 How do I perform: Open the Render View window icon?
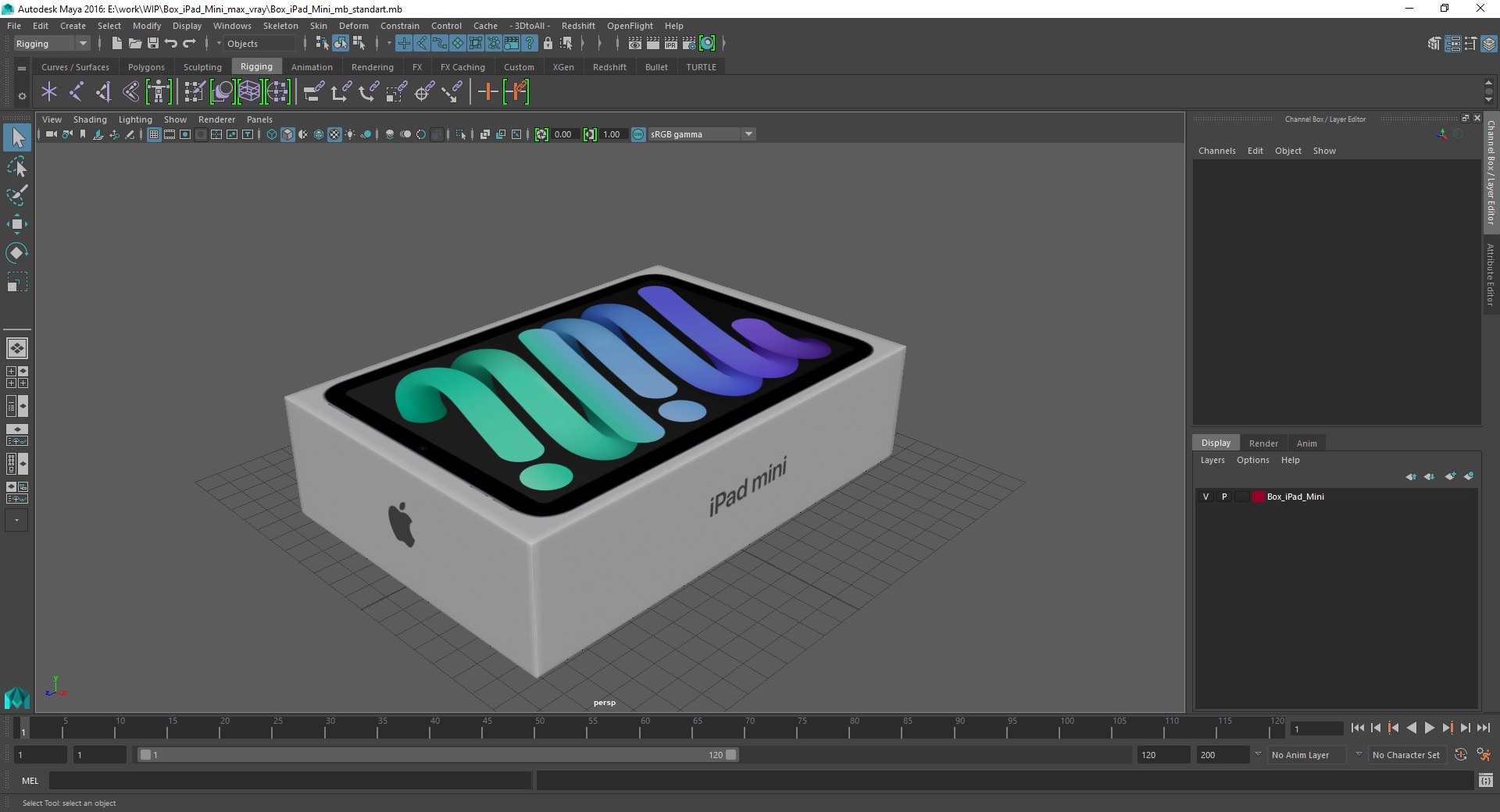635,44
